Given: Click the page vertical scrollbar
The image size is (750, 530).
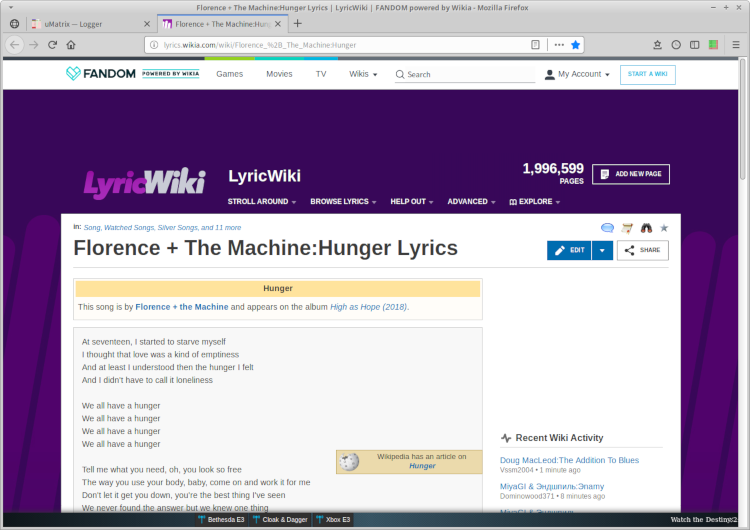Looking at the screenshot, I should (x=742, y=120).
